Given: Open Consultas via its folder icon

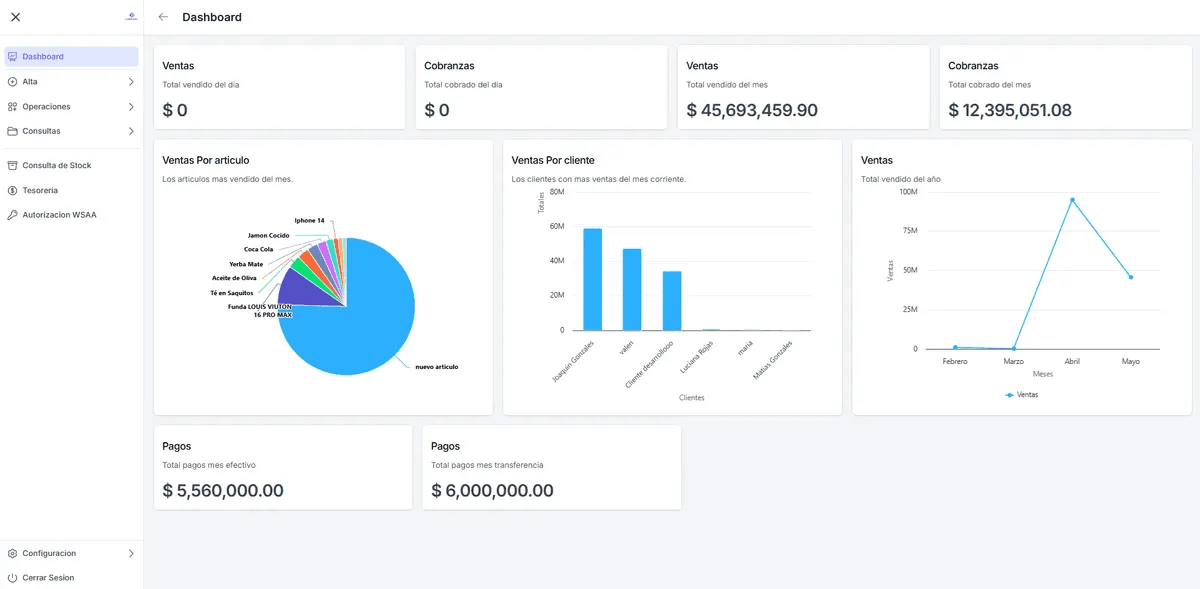Looking at the screenshot, I should 12,131.
